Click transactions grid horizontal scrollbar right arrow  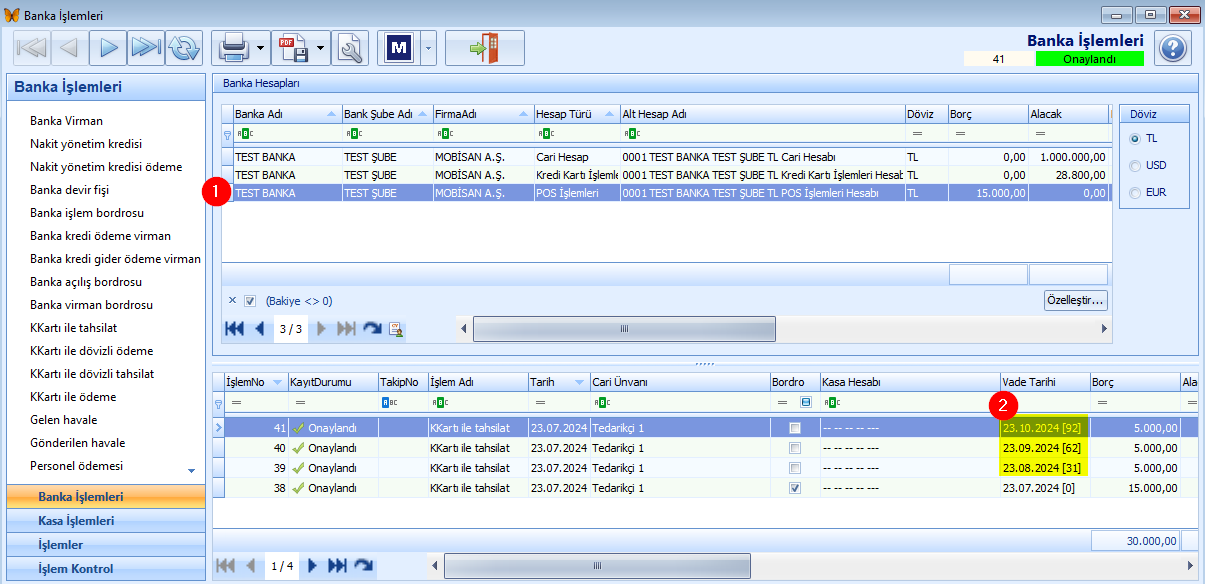(1189, 566)
